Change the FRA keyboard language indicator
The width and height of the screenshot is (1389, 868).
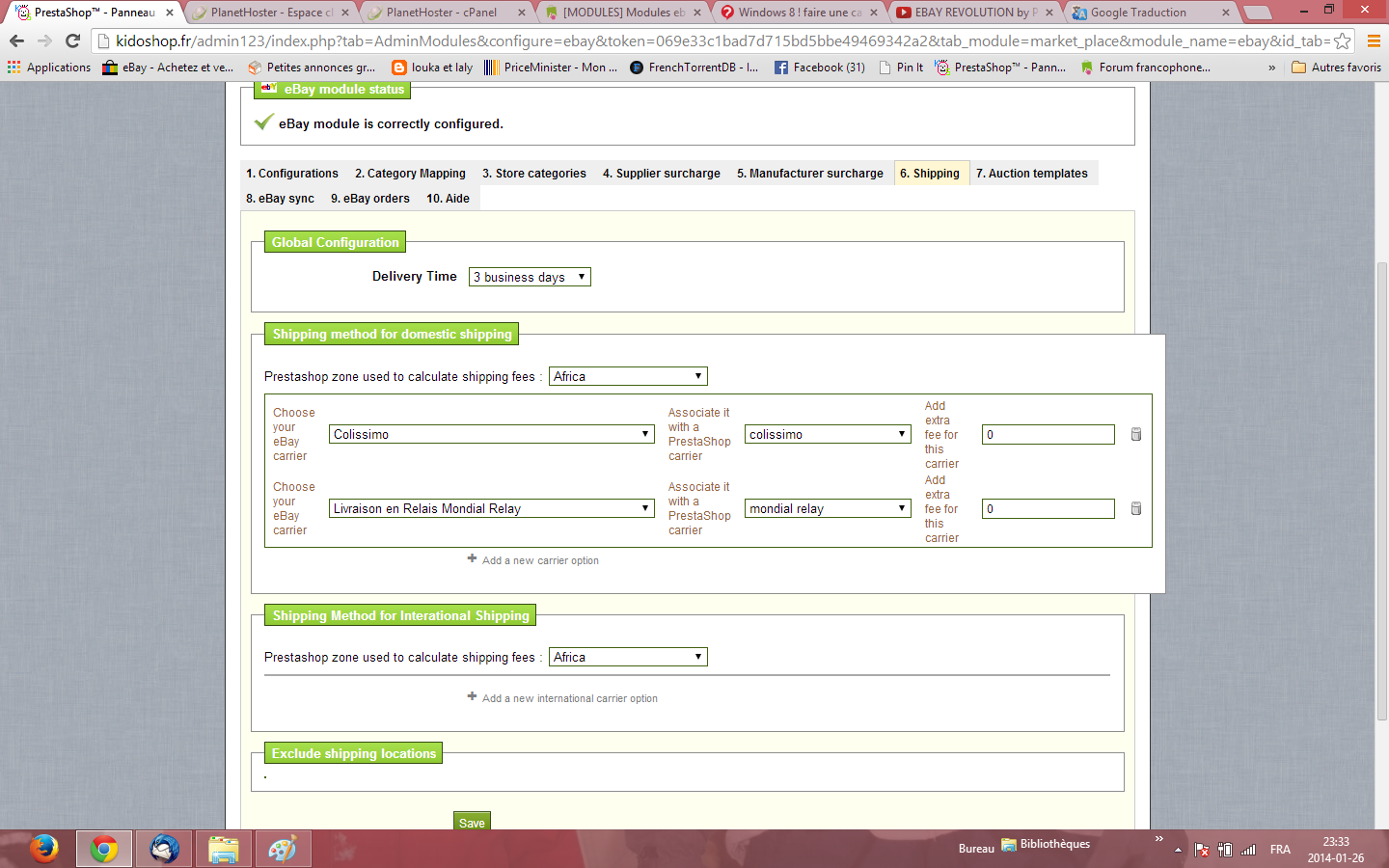1280,850
